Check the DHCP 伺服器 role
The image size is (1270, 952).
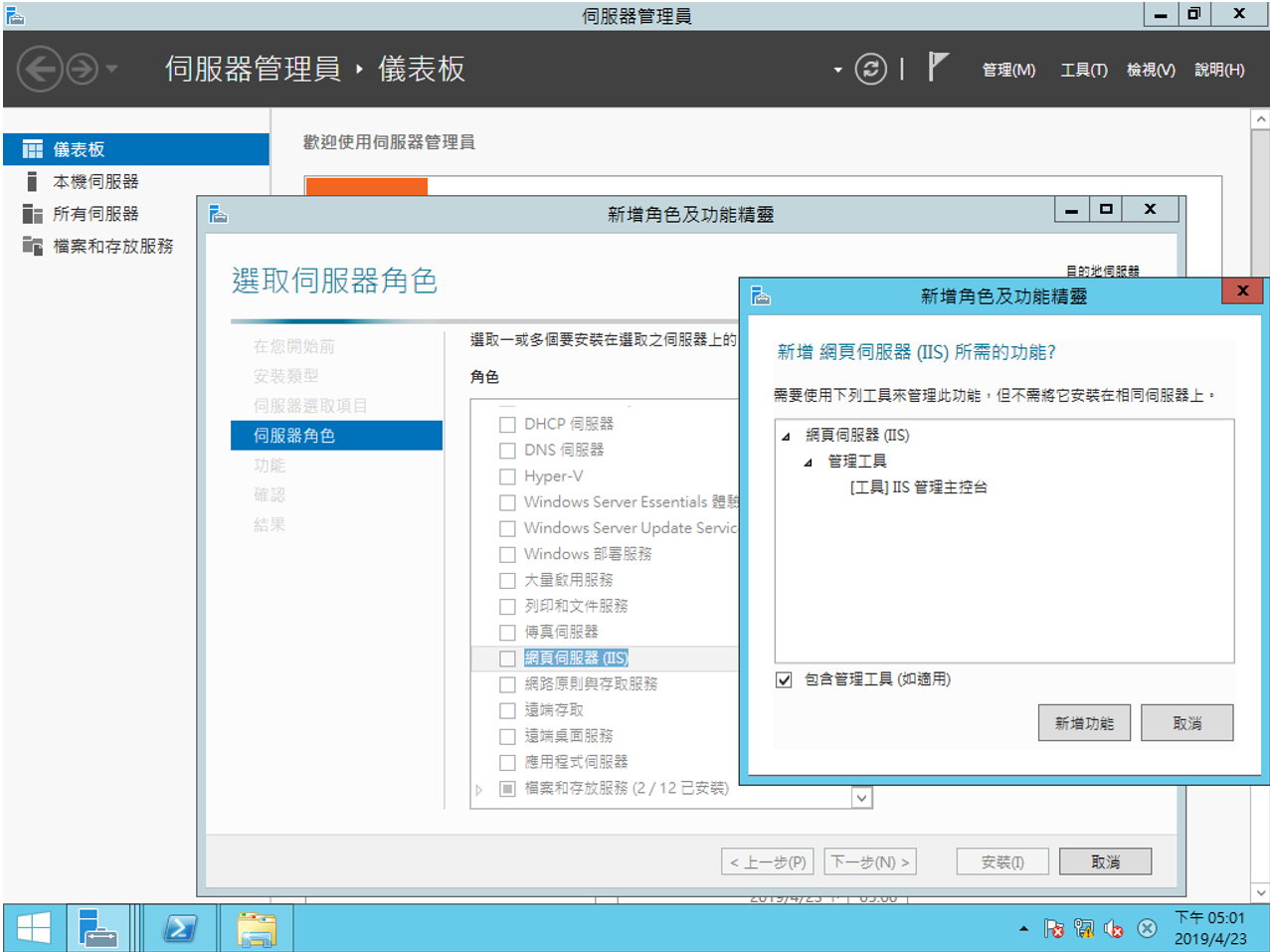[507, 425]
